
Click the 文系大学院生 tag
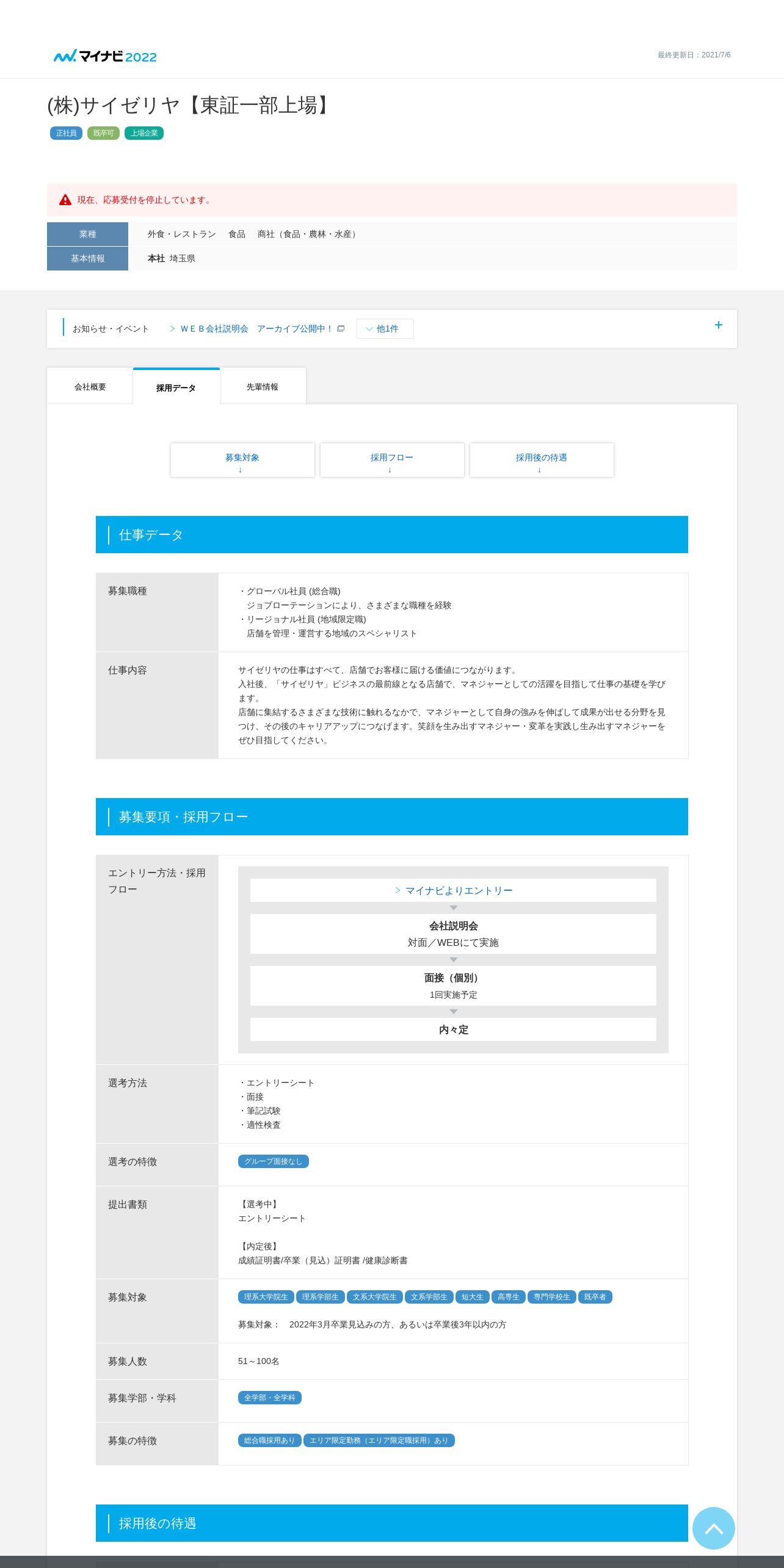pos(375,1297)
